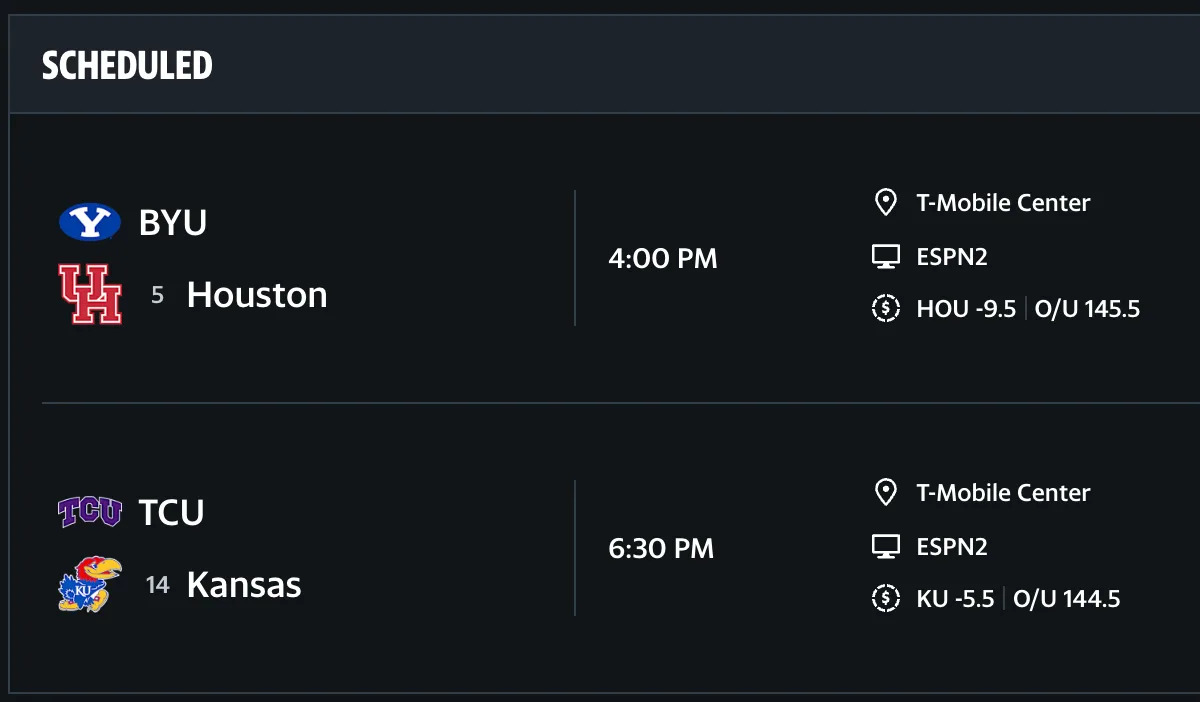Click the KU -5.5 spread
The width and height of the screenshot is (1200, 702).
(x=955, y=599)
